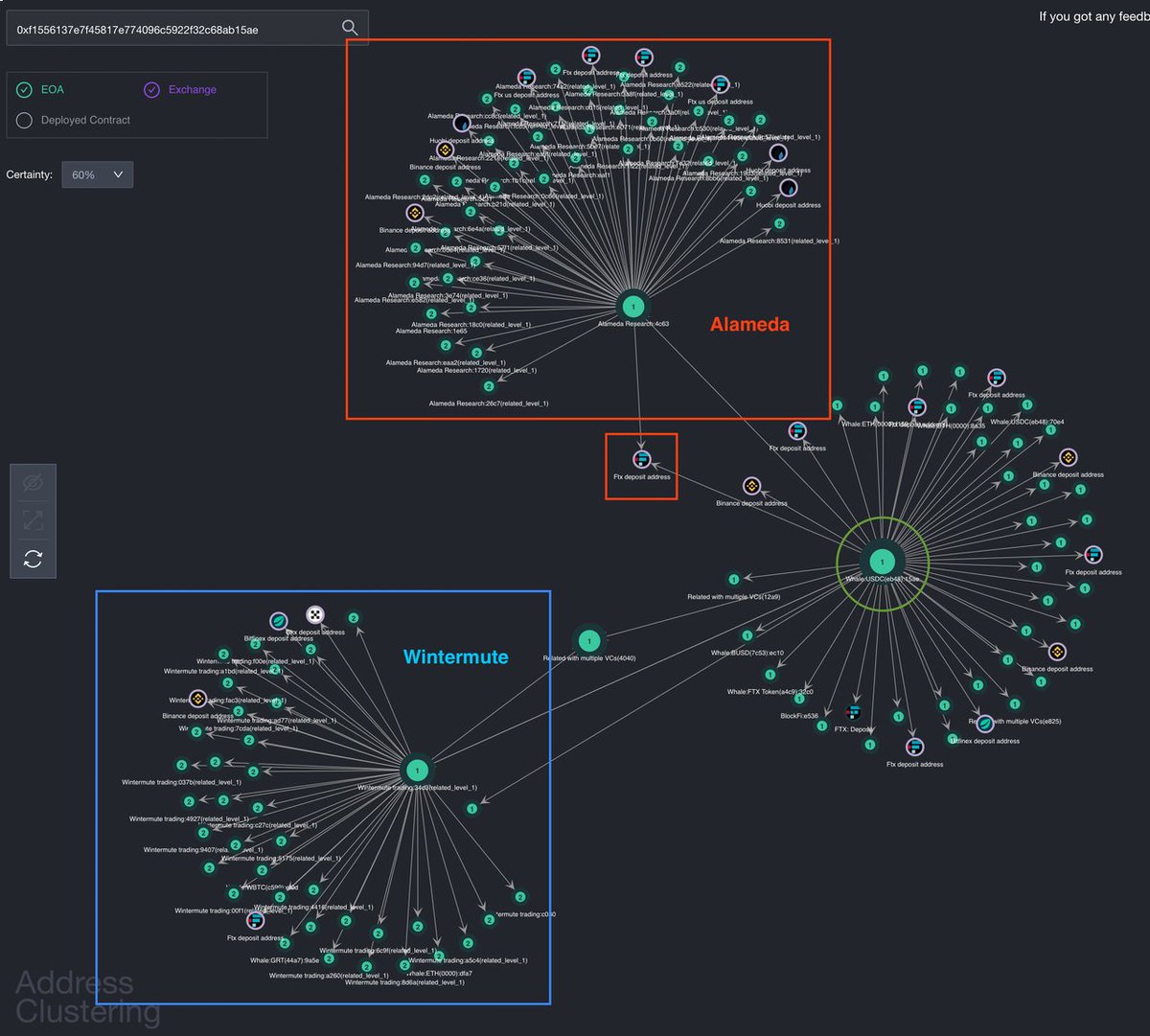Image resolution: width=1150 pixels, height=1036 pixels.
Task: Open the Certainty 60% dropdown
Action: (98, 174)
